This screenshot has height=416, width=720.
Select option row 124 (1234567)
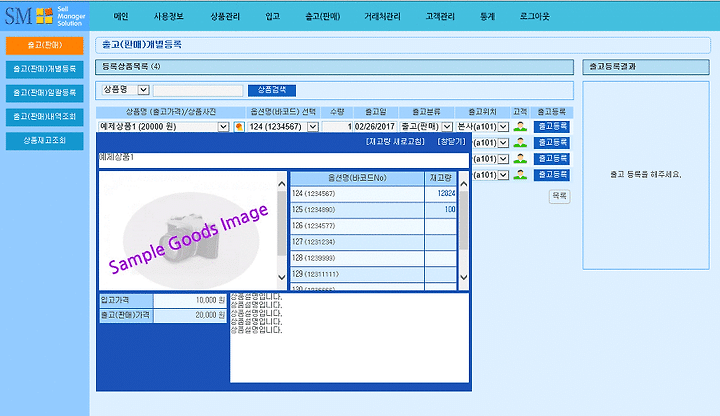tap(373, 194)
